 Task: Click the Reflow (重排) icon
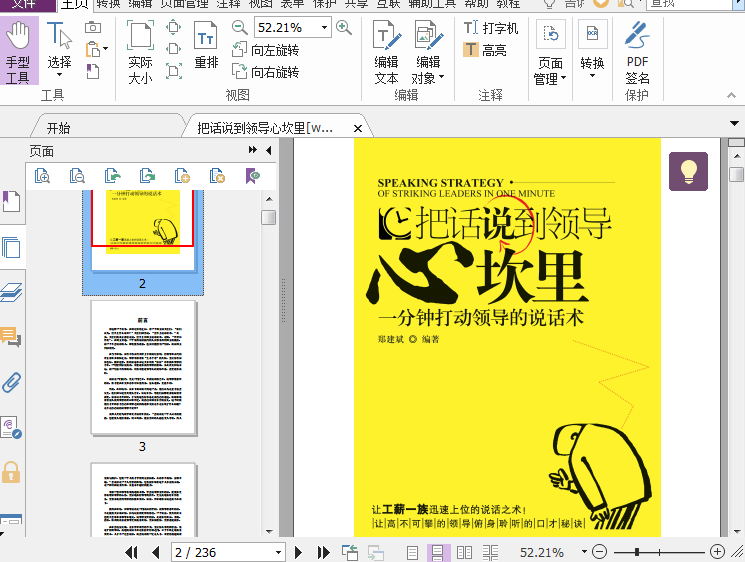(206, 46)
